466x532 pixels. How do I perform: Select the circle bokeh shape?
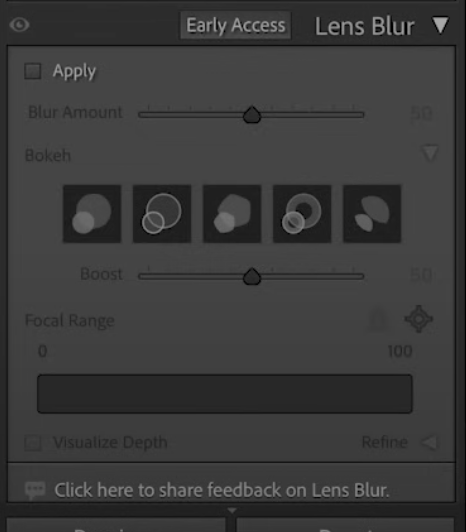click(x=92, y=214)
